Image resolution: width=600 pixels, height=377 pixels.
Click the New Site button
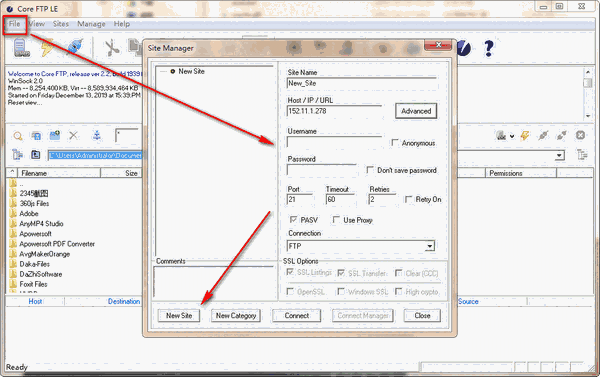(x=179, y=315)
